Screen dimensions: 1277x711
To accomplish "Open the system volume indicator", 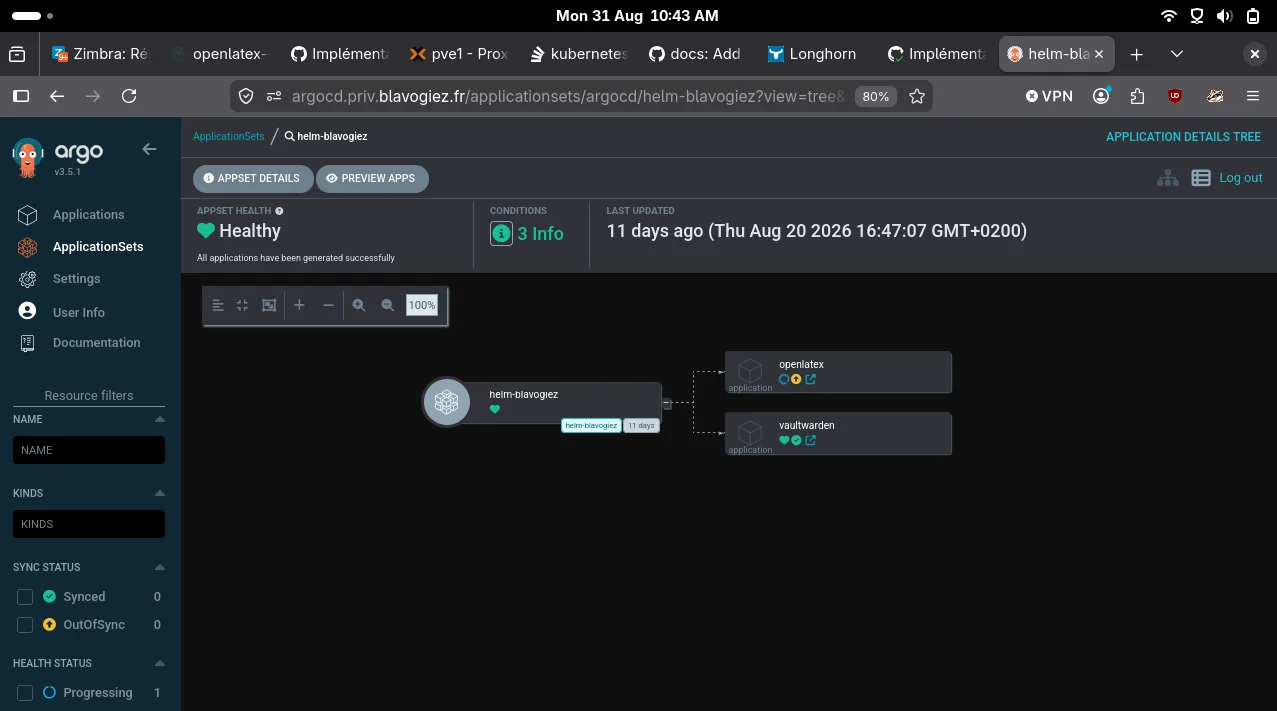I will click(1225, 16).
